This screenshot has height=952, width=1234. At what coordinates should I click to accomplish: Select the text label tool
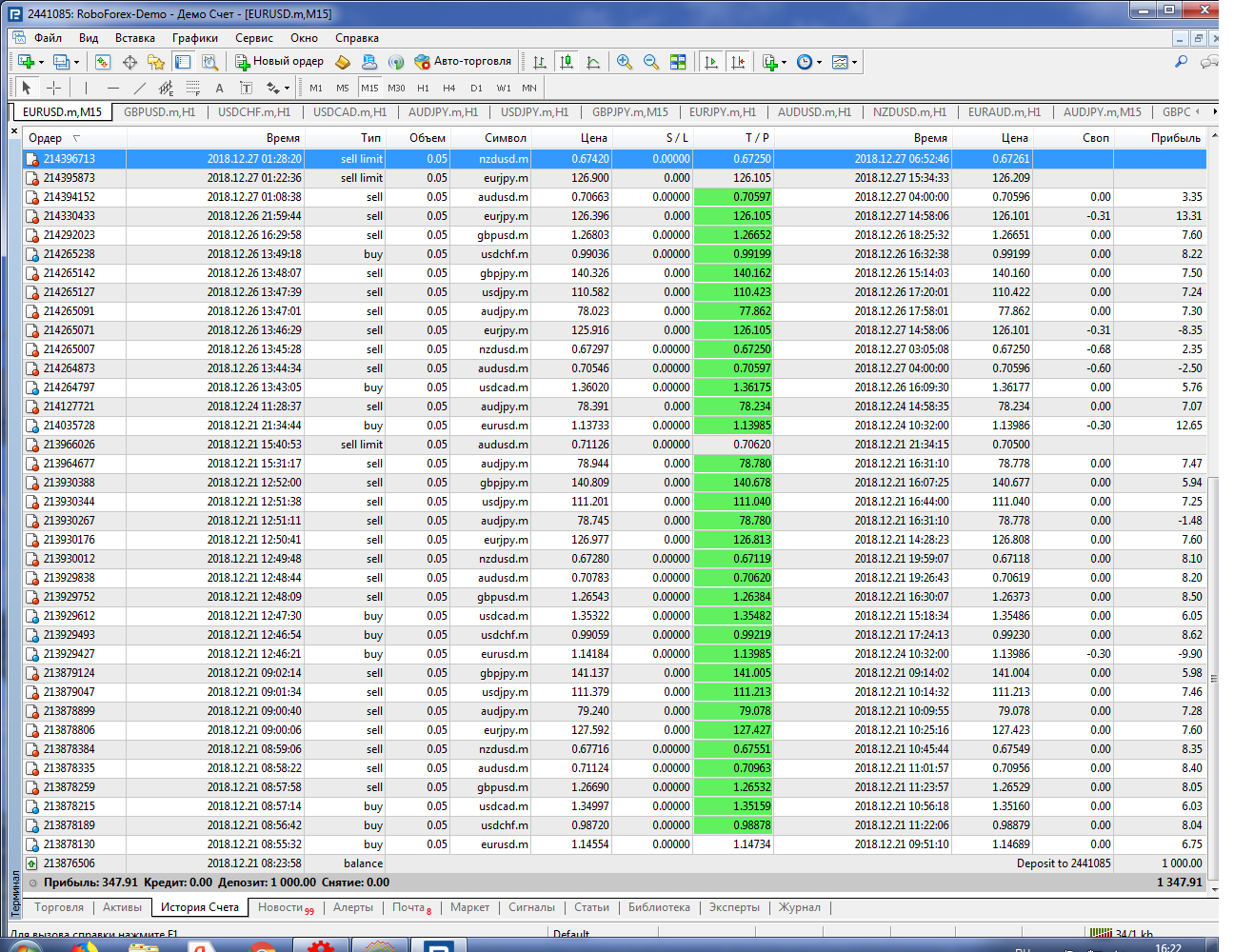point(246,88)
